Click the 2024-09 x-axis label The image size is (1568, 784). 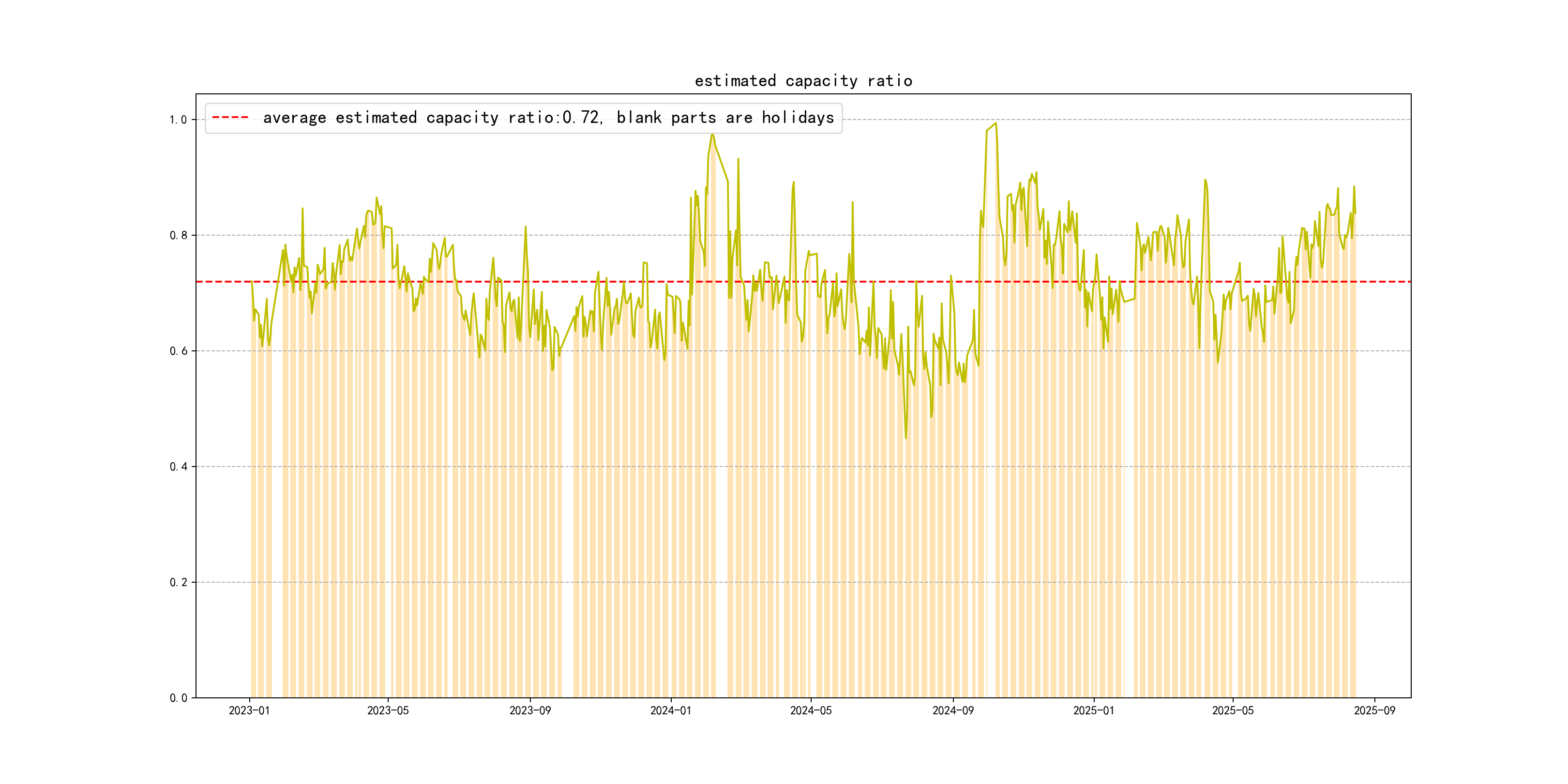(952, 710)
